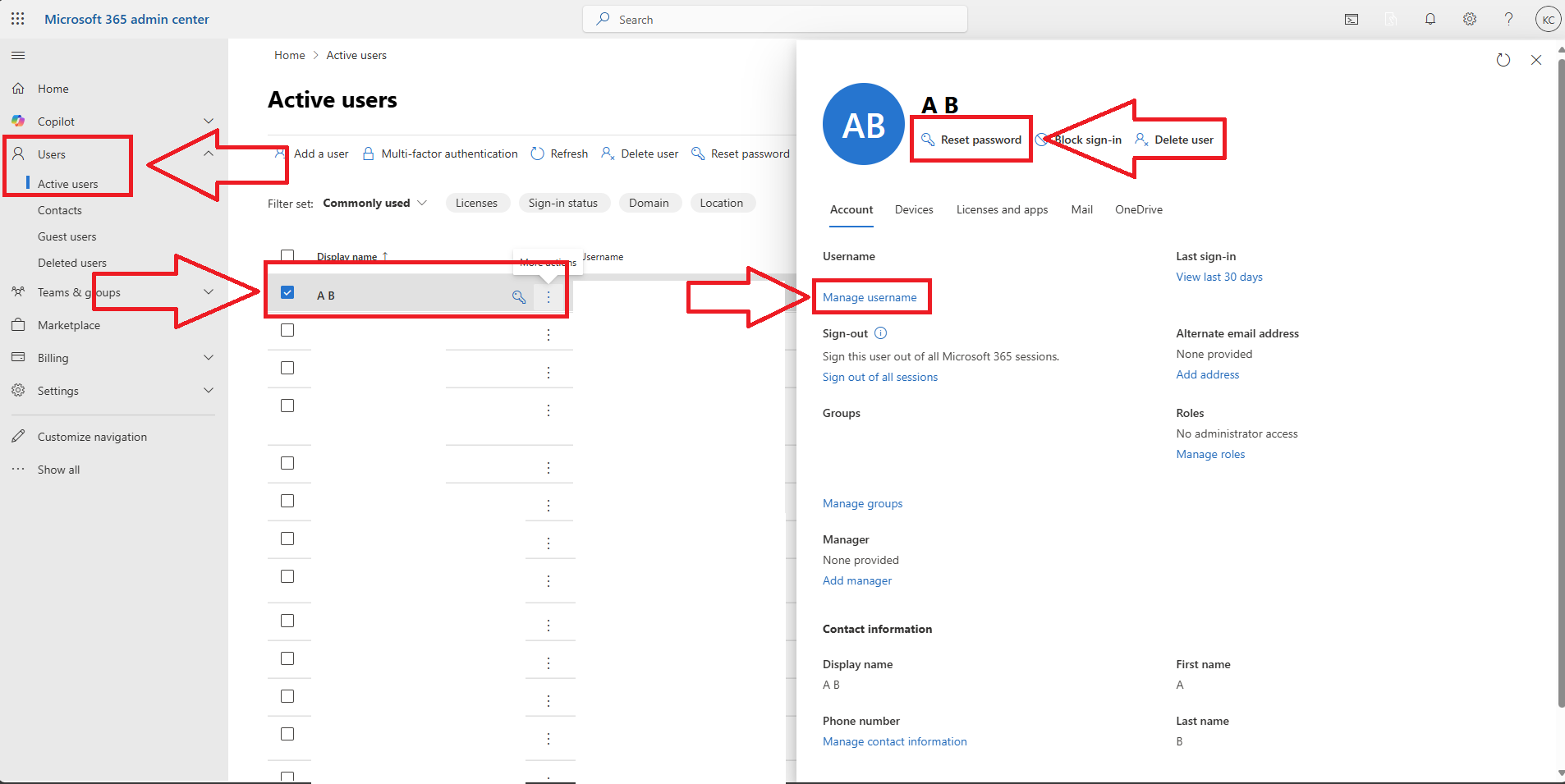Close the A B user details panel
Screen dimensions: 1565x784
pos(1536,60)
